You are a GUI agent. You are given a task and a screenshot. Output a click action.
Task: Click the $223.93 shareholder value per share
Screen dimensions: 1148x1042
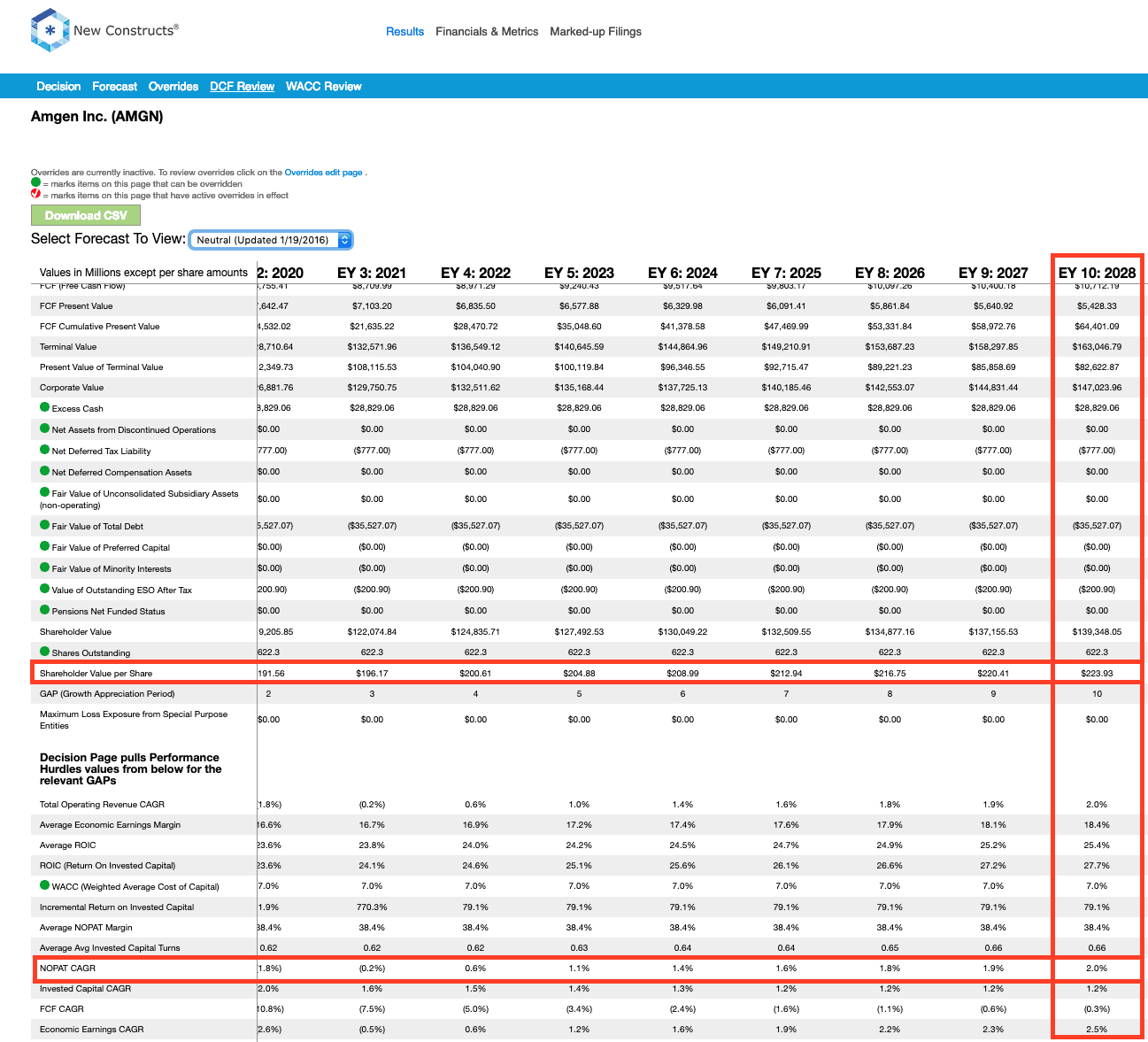point(1097,673)
